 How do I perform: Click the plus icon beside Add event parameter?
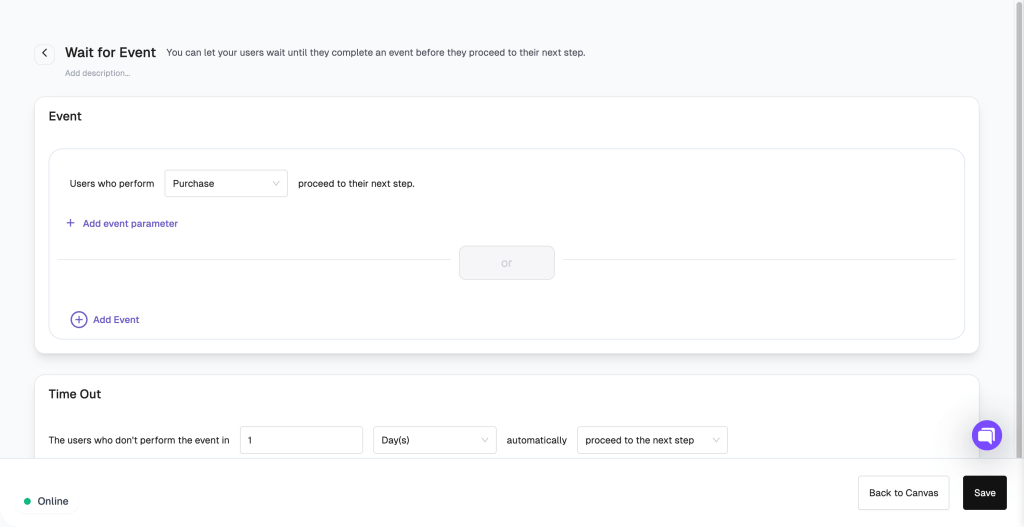[71, 223]
